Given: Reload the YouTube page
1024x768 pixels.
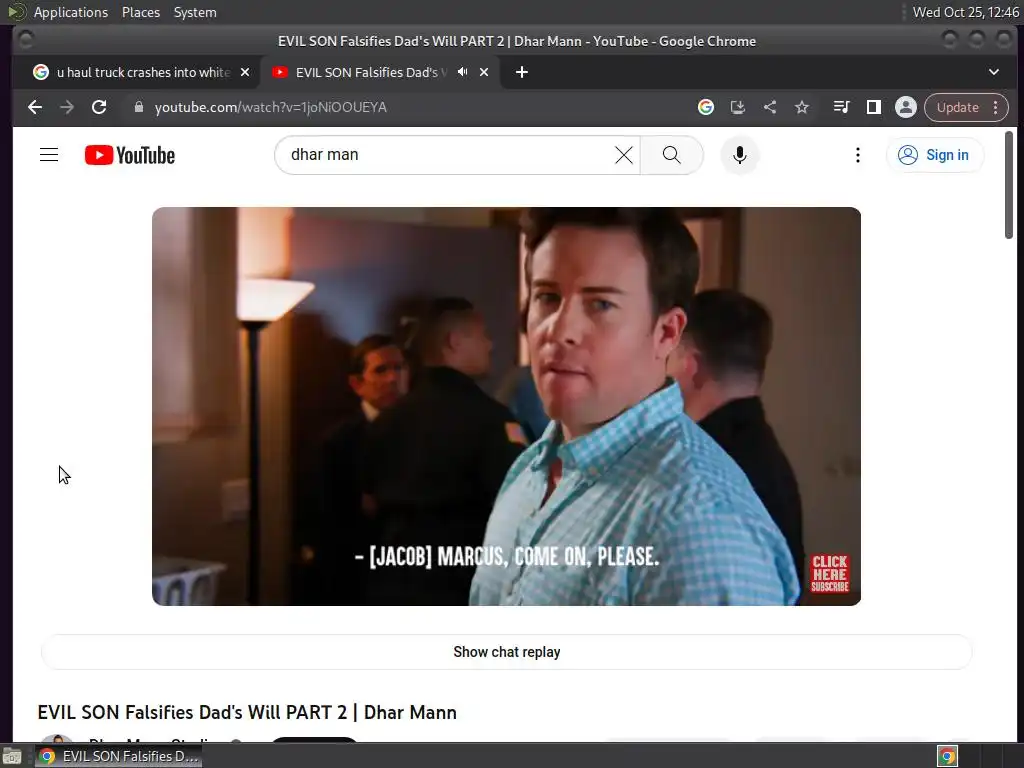Looking at the screenshot, I should coord(99,107).
